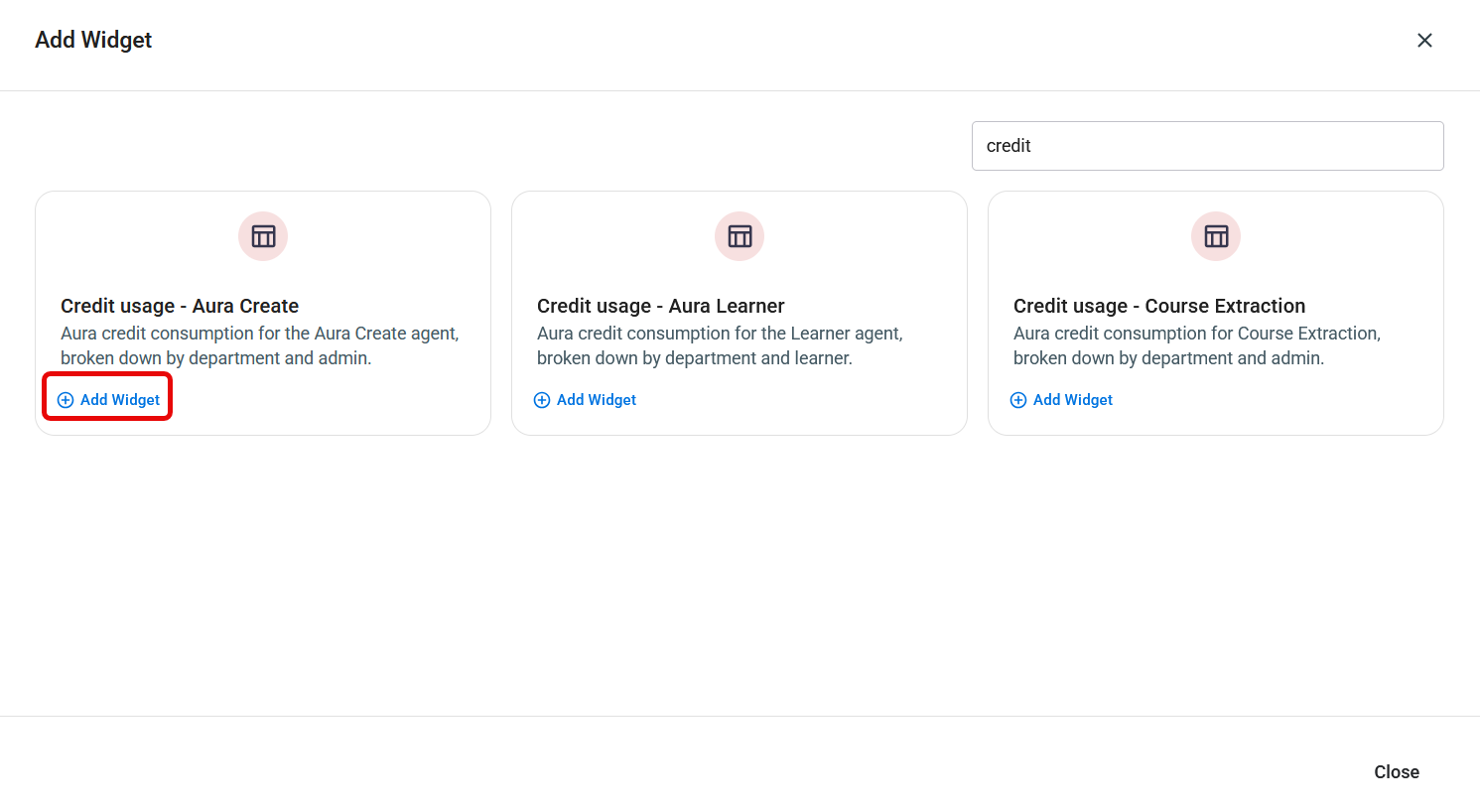Click the Course Extraction description text
This screenshot has height=812, width=1480.
[x=1197, y=345]
